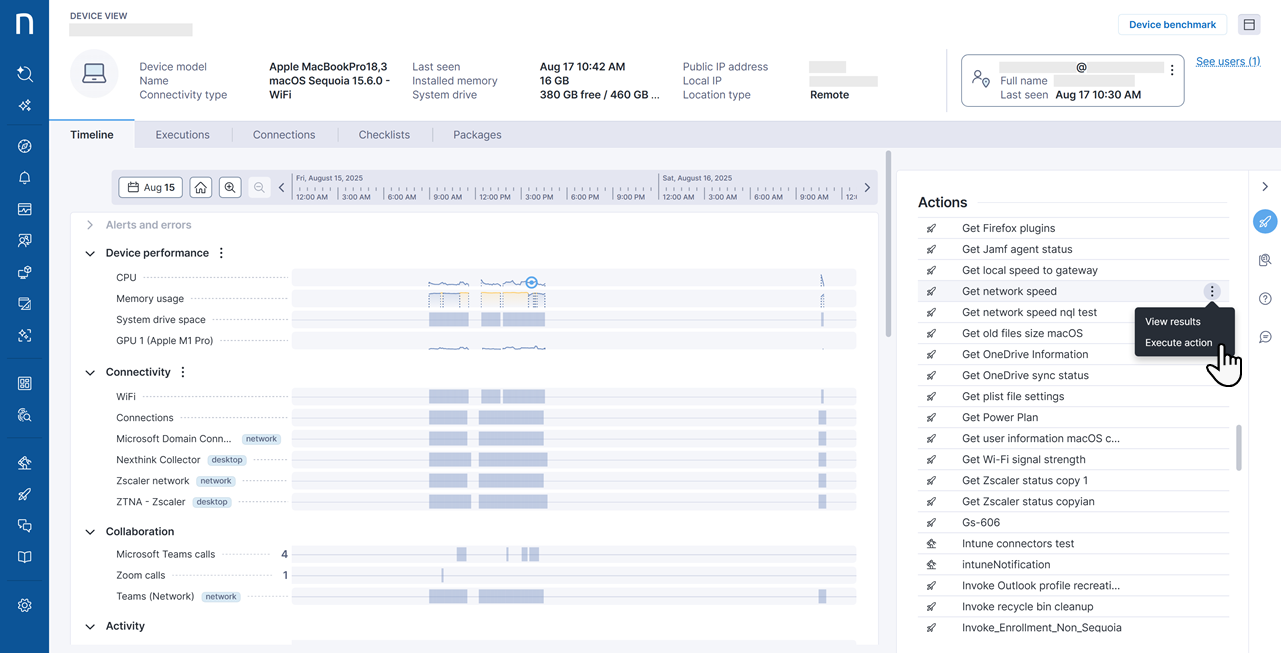Click the Device benchmark button
1281x653 pixels.
pyautogui.click(x=1172, y=25)
